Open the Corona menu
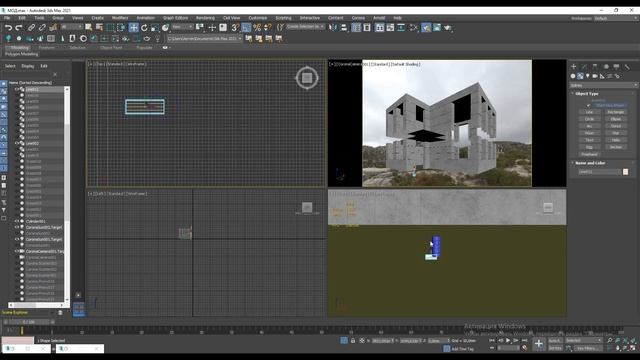This screenshot has width=640, height=360. [358, 18]
